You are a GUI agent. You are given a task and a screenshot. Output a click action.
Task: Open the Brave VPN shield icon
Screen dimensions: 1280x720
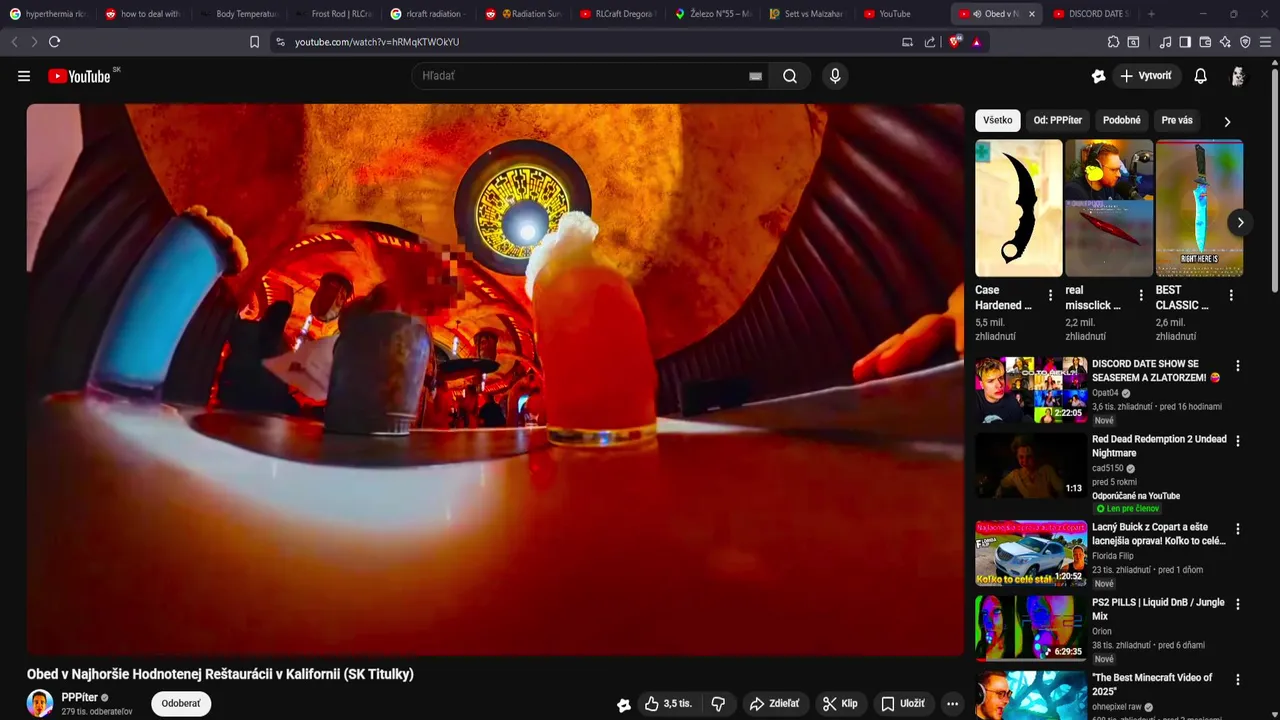pyautogui.click(x=1245, y=42)
